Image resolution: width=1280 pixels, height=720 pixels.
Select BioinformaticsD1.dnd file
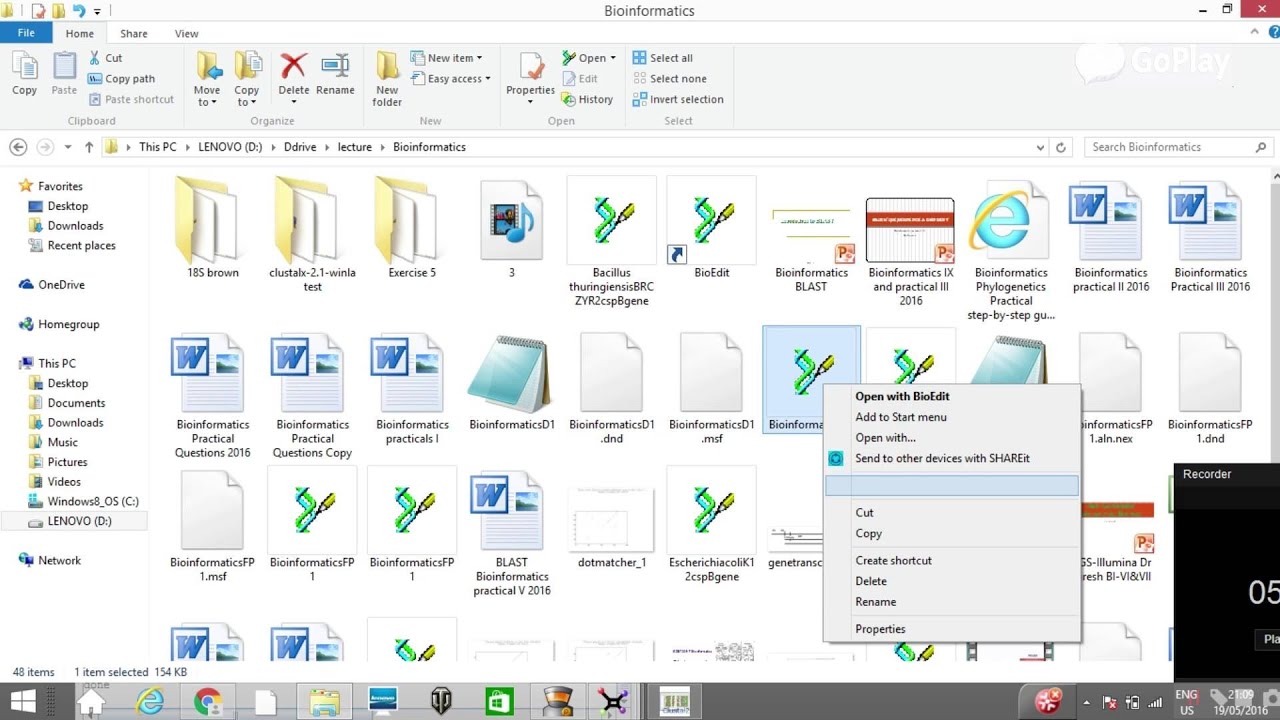612,389
